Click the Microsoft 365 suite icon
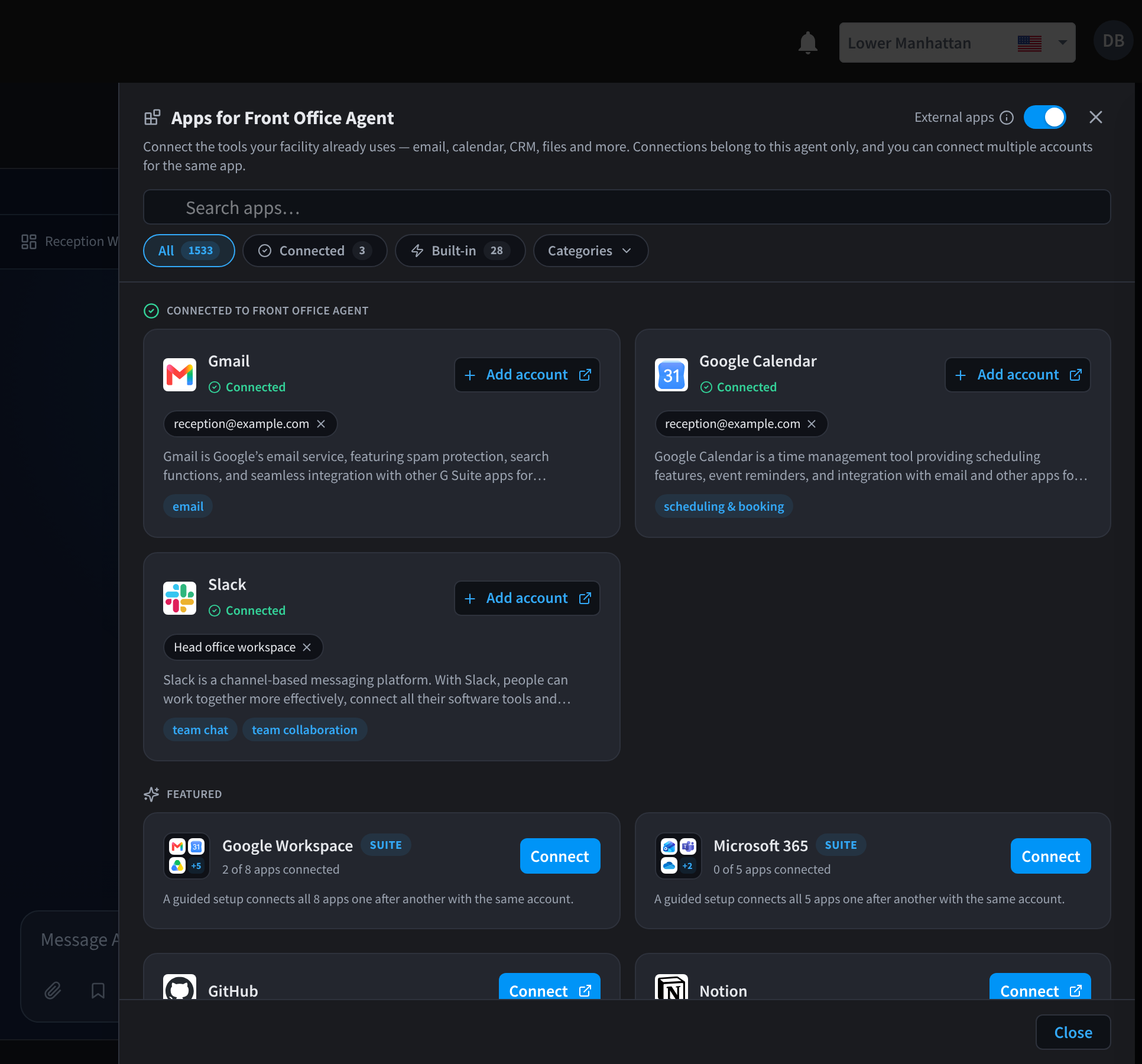The image size is (1142, 1064). click(x=678, y=856)
